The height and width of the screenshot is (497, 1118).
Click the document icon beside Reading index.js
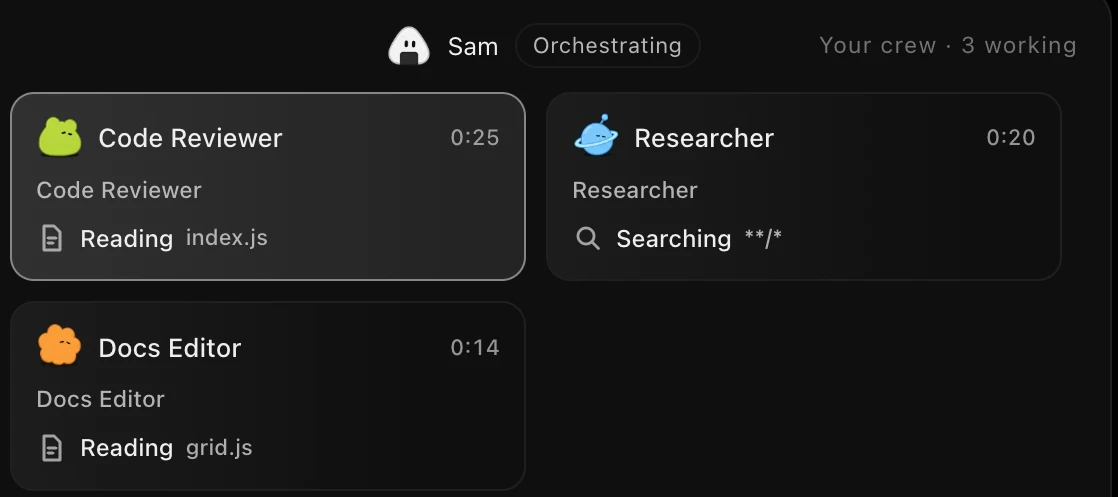click(52, 238)
